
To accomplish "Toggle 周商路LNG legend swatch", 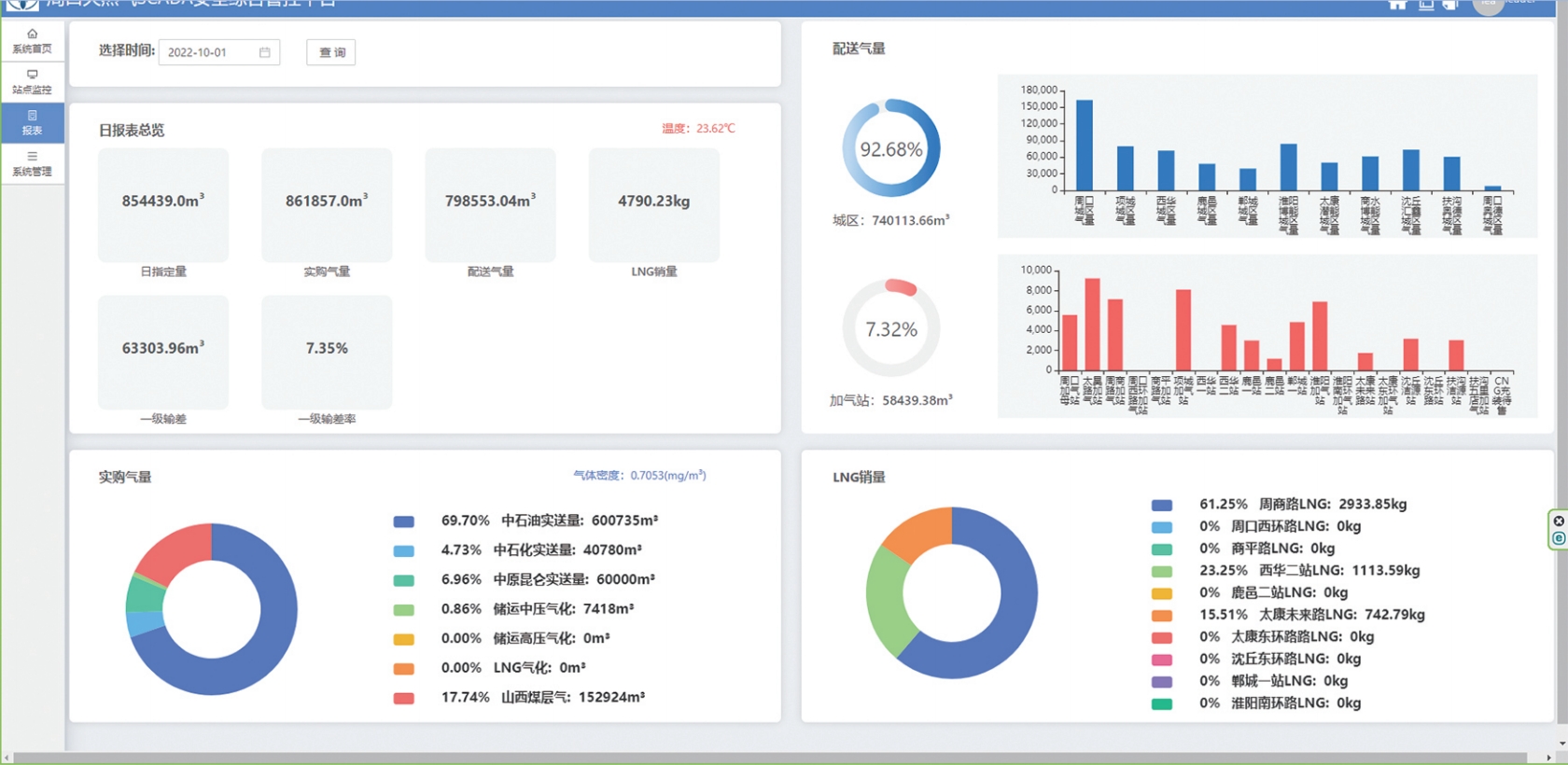I will (1162, 505).
